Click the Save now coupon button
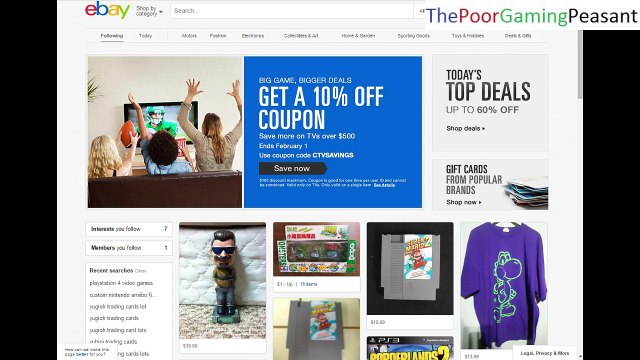The width and height of the screenshot is (640, 360). click(293, 168)
